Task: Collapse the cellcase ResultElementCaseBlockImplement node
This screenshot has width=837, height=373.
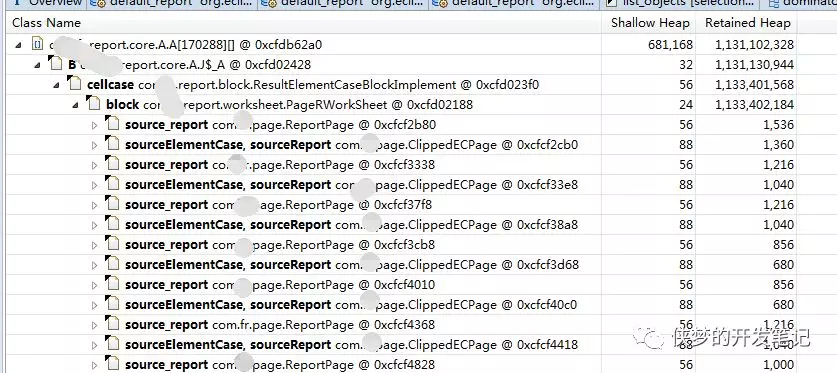Action: pos(56,85)
